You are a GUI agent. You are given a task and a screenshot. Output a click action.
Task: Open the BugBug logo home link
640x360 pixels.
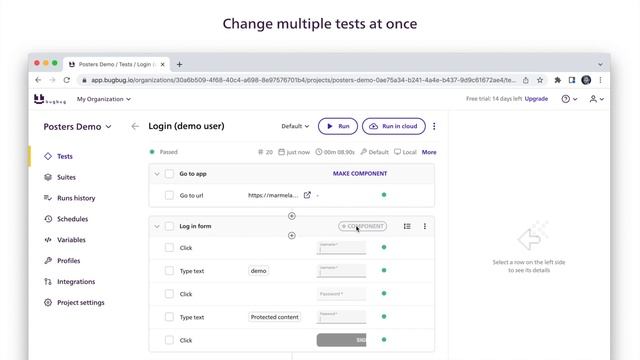point(49,99)
